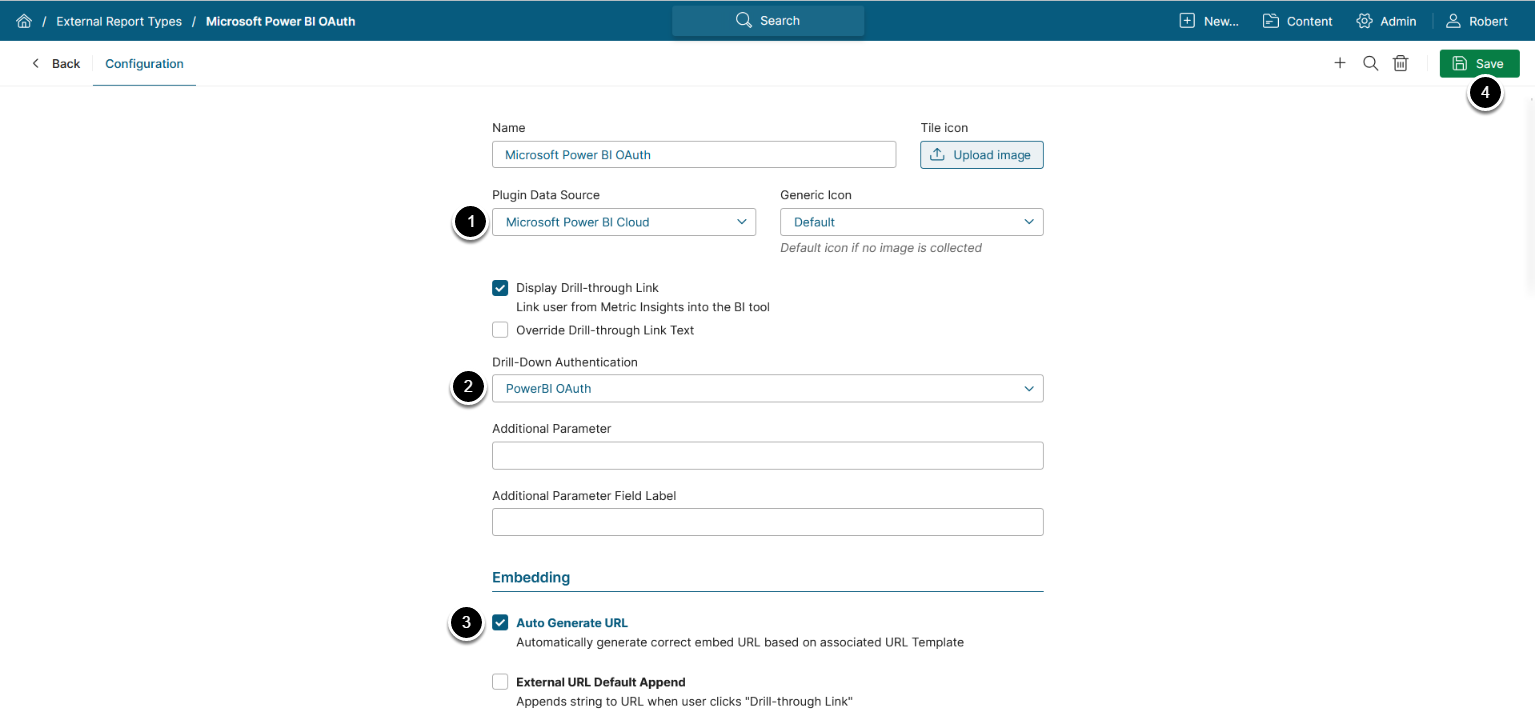Click the plus icon in the toolbar

(1340, 63)
